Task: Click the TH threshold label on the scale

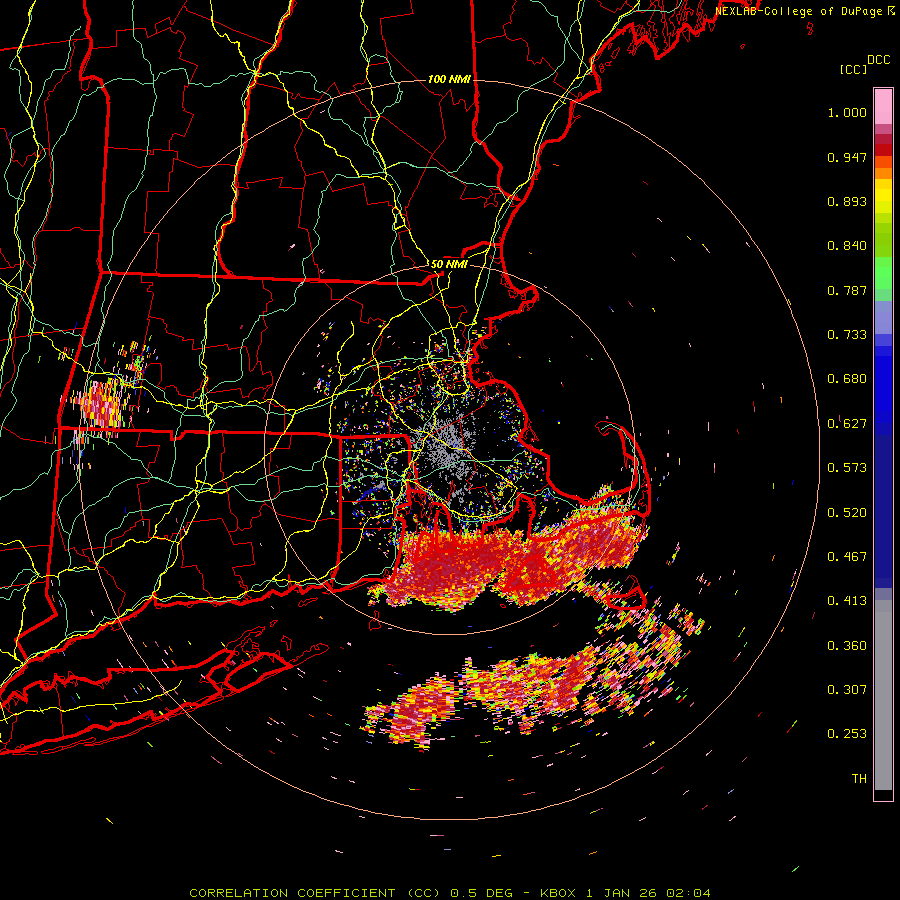Action: point(859,779)
